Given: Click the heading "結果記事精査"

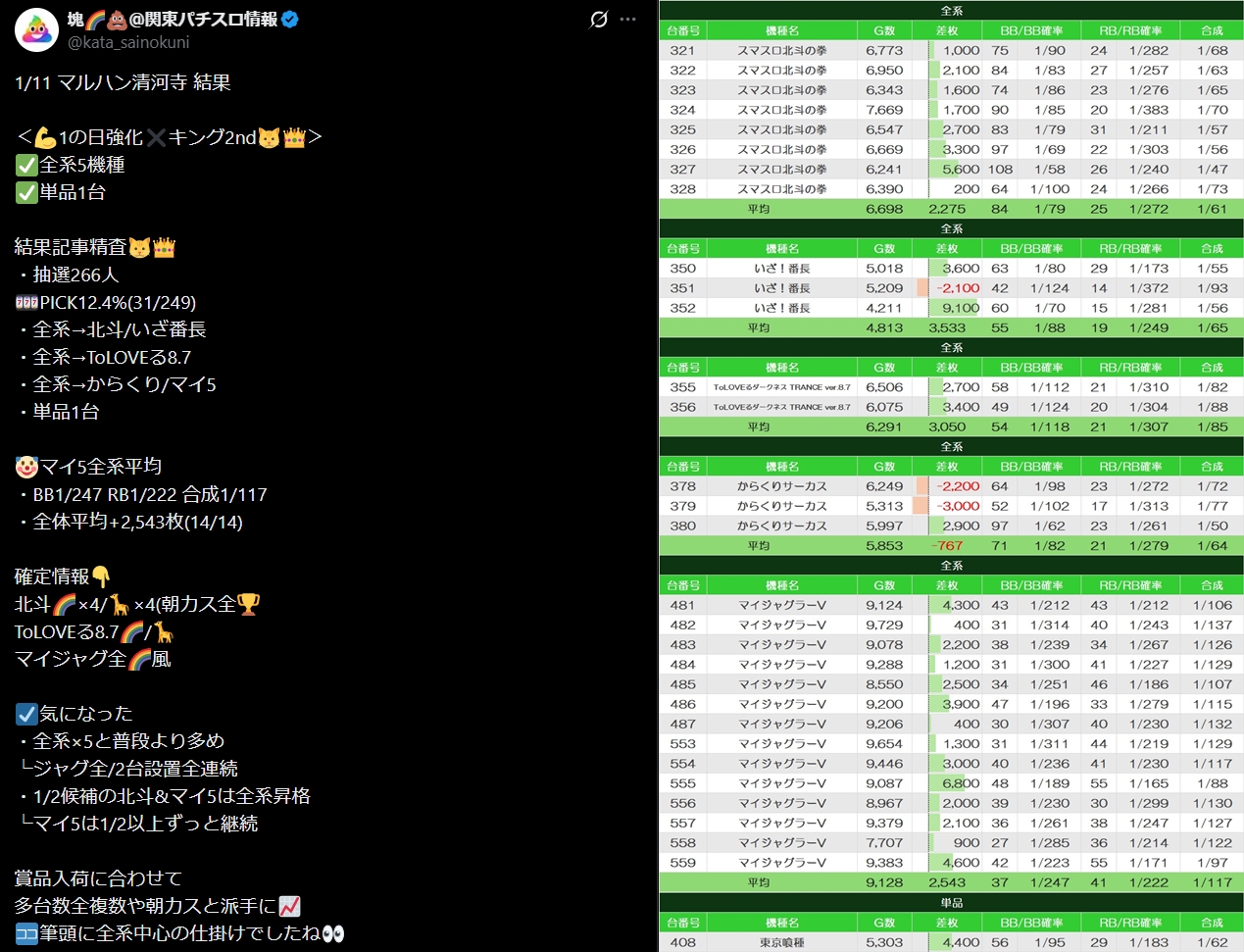Looking at the screenshot, I should coord(95,247).
